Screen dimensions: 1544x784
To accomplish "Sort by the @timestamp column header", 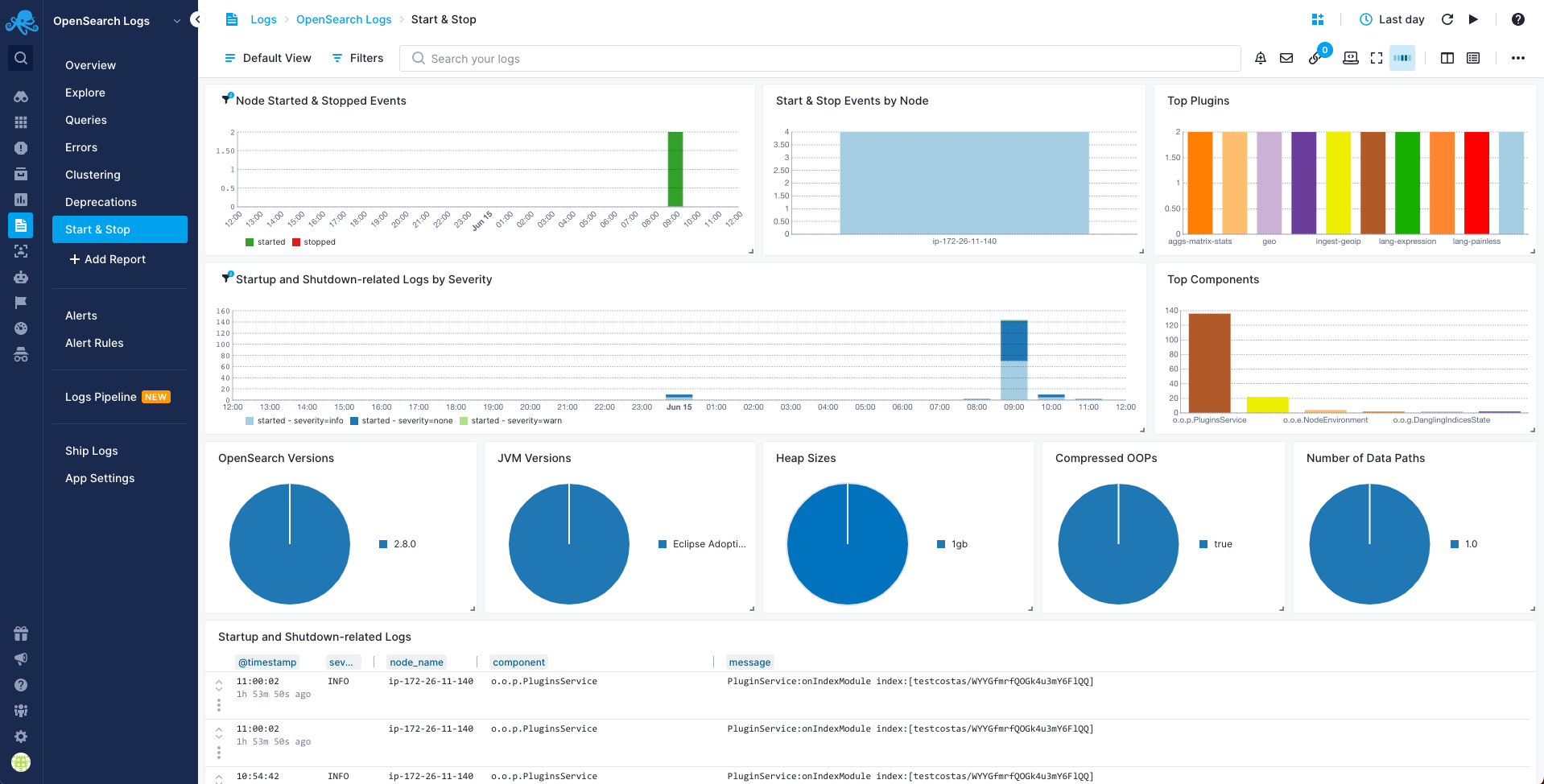I will [267, 662].
